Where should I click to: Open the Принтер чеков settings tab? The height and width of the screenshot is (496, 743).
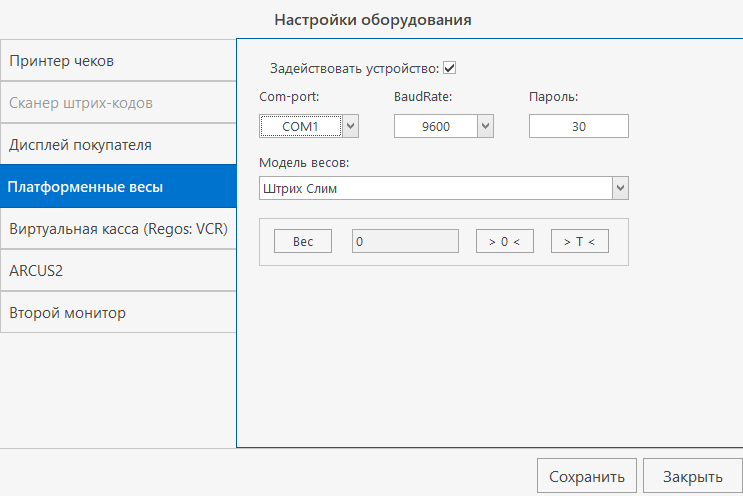(x=117, y=61)
